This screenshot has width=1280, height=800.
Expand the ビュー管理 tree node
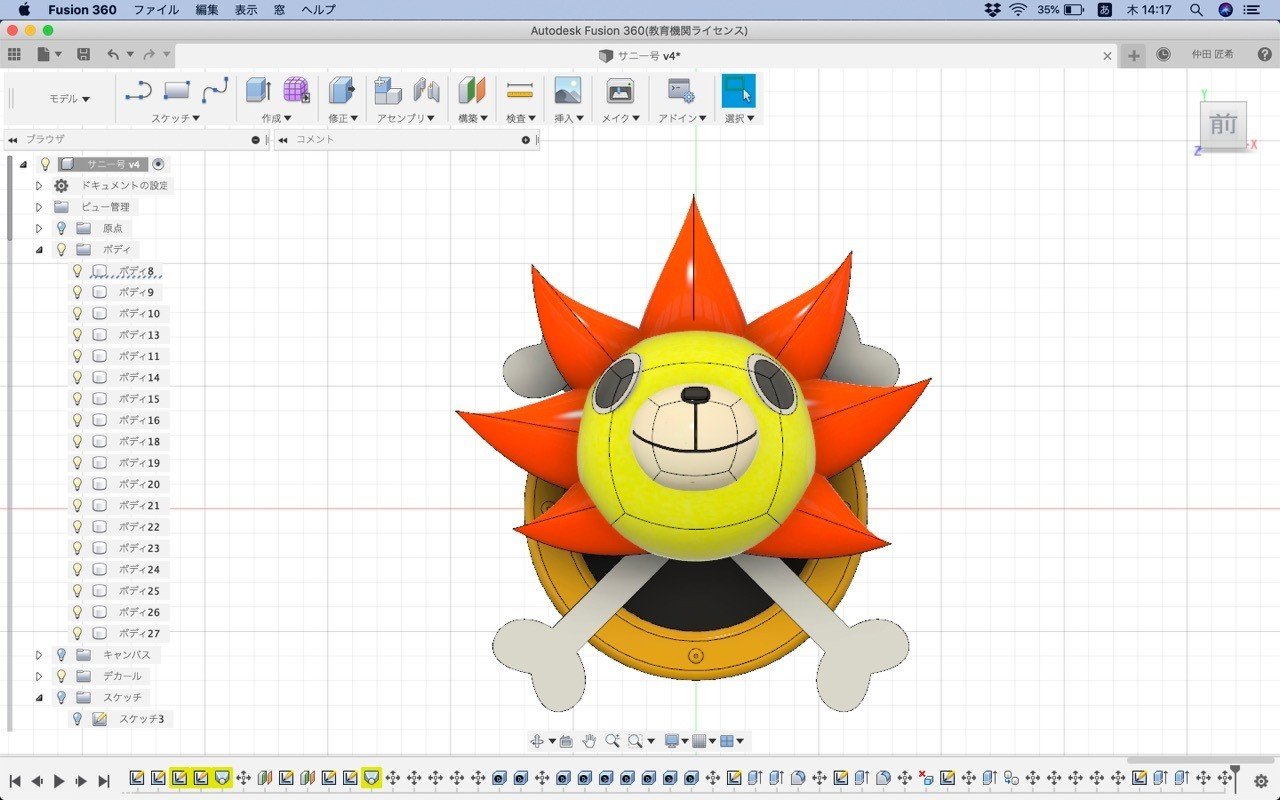(x=39, y=207)
